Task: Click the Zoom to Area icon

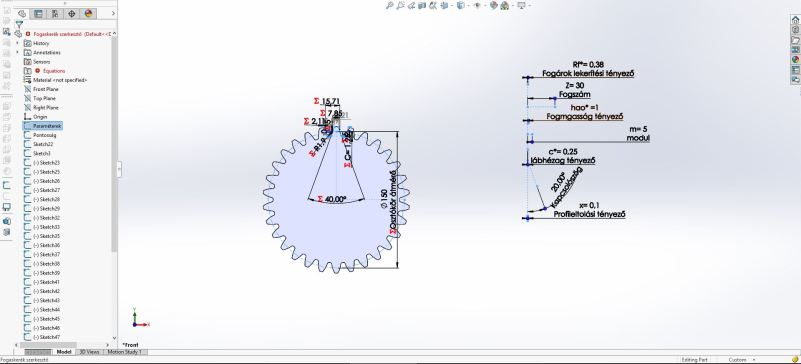Action: 400,6
